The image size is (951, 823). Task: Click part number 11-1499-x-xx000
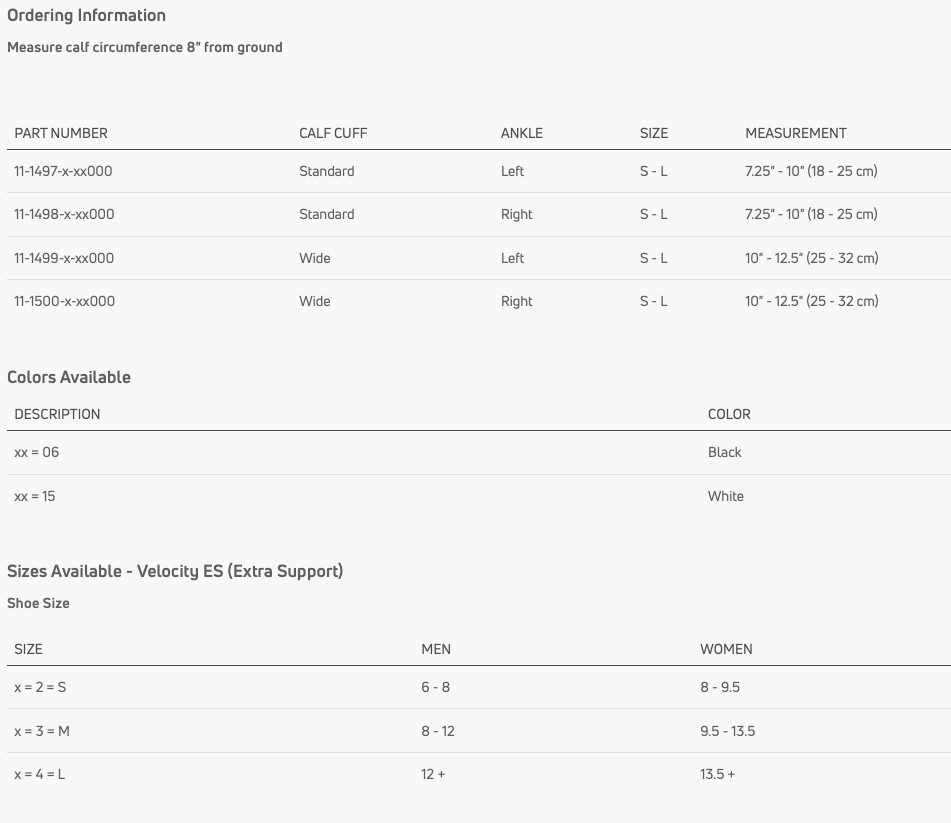click(64, 258)
